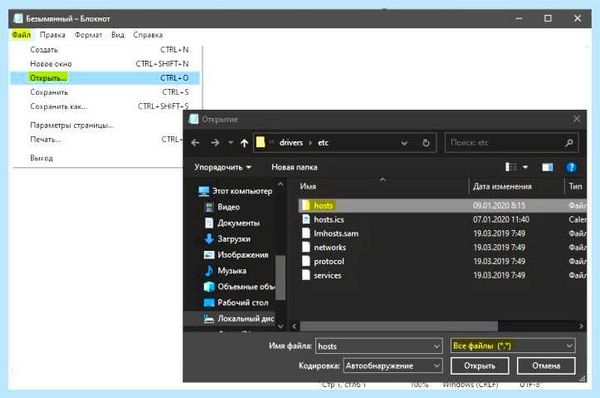This screenshot has width=600, height=398.
Task: Expand the address bar history dropdown
Action: coord(404,143)
